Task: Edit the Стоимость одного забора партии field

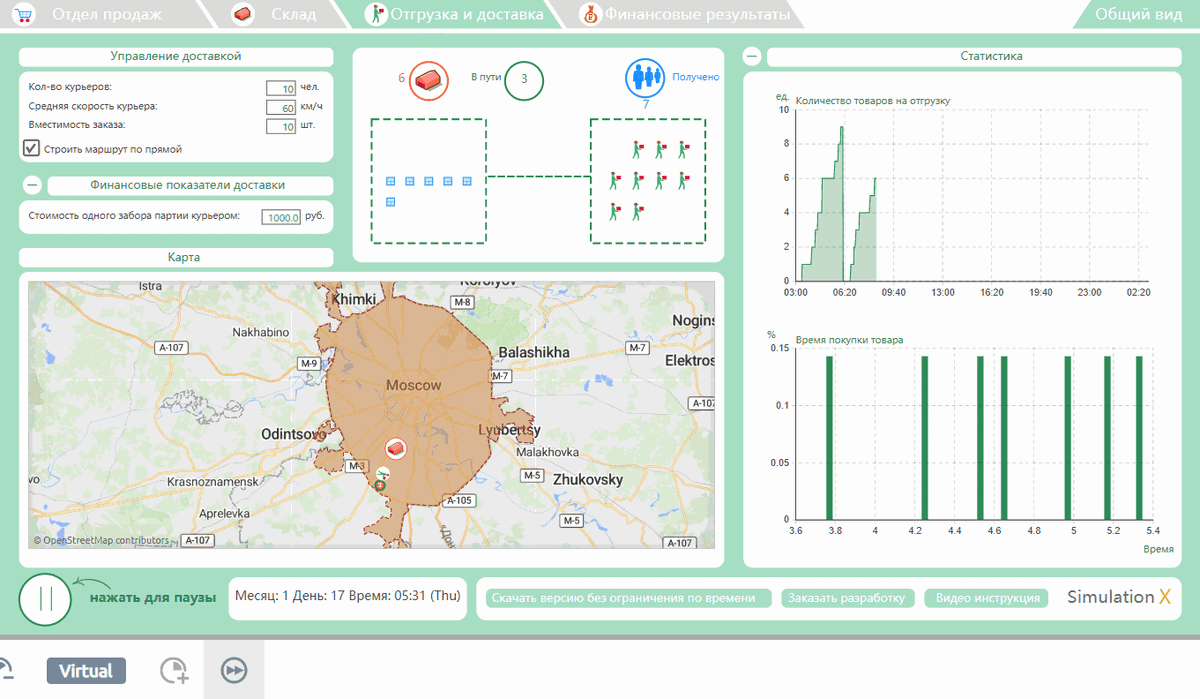Action: pyautogui.click(x=281, y=217)
